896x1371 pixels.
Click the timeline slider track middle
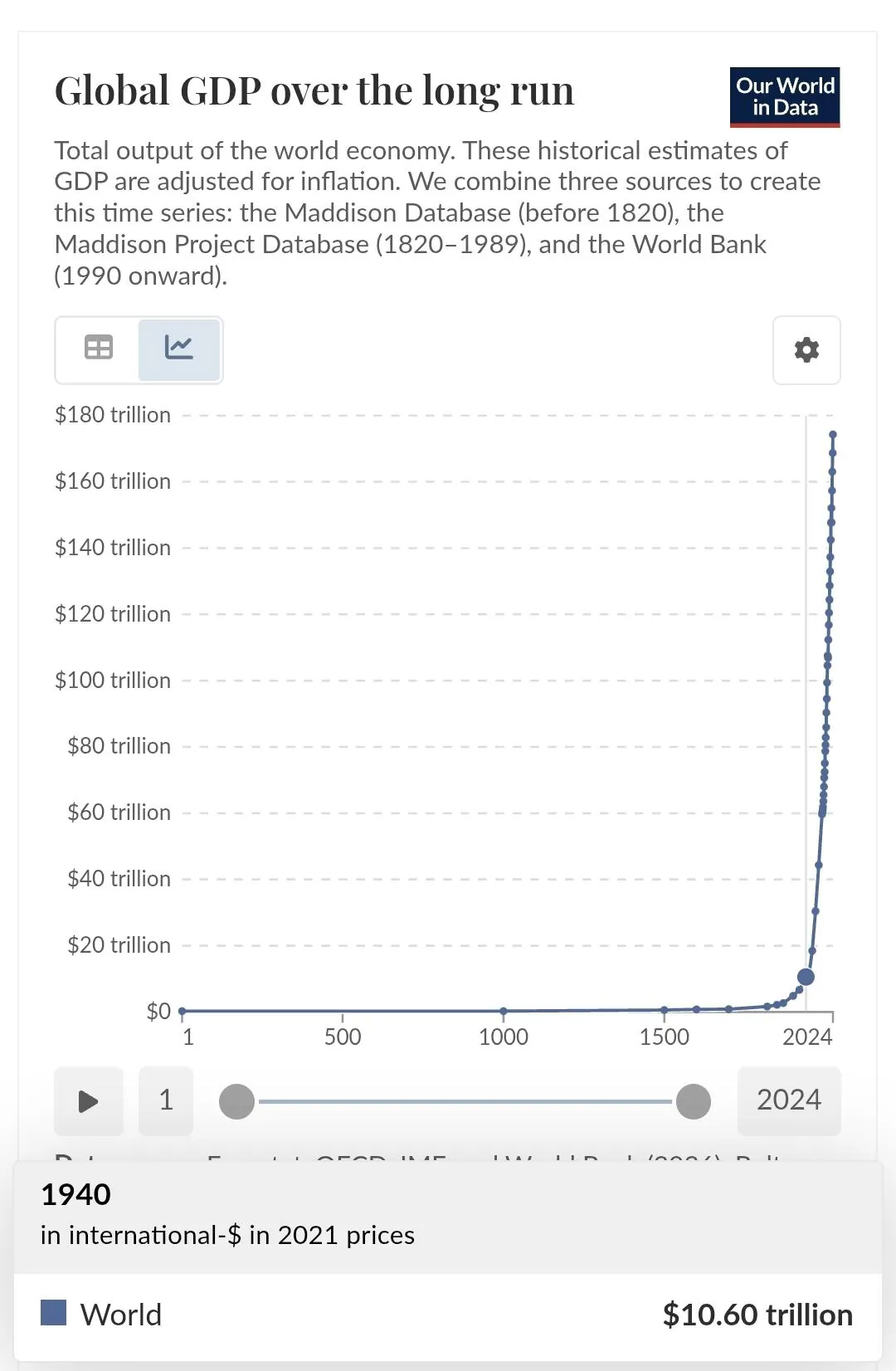[x=465, y=1102]
